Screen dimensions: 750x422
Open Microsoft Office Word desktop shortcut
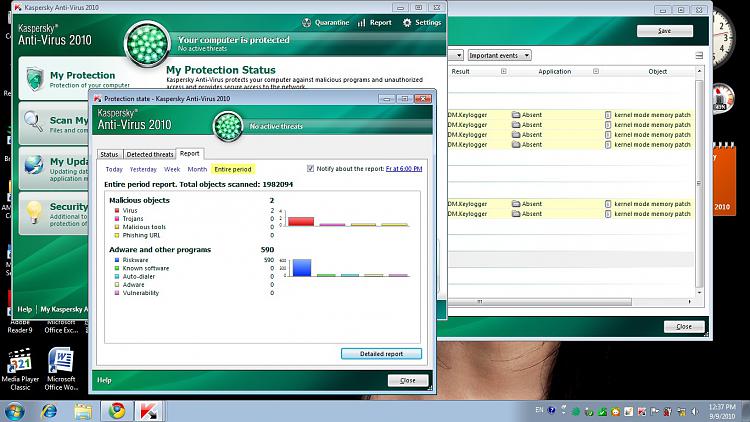(x=61, y=369)
